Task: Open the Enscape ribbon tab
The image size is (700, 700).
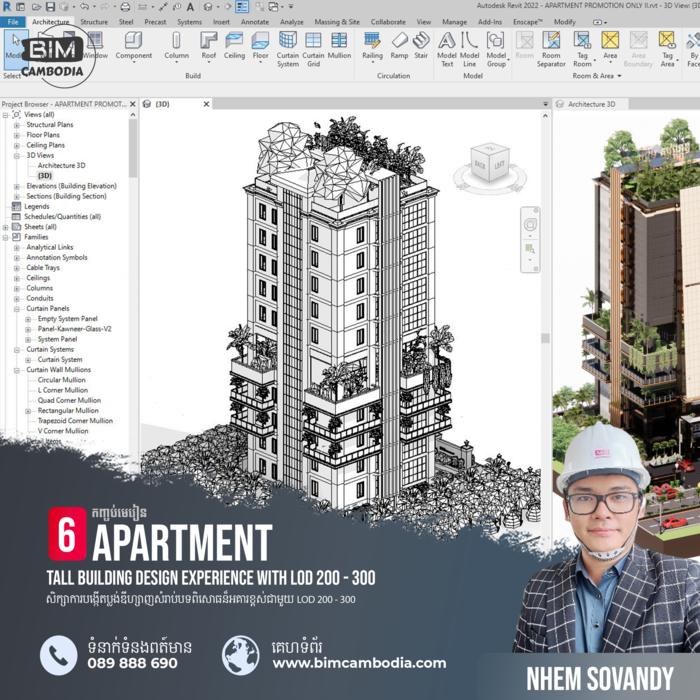Action: point(527,22)
